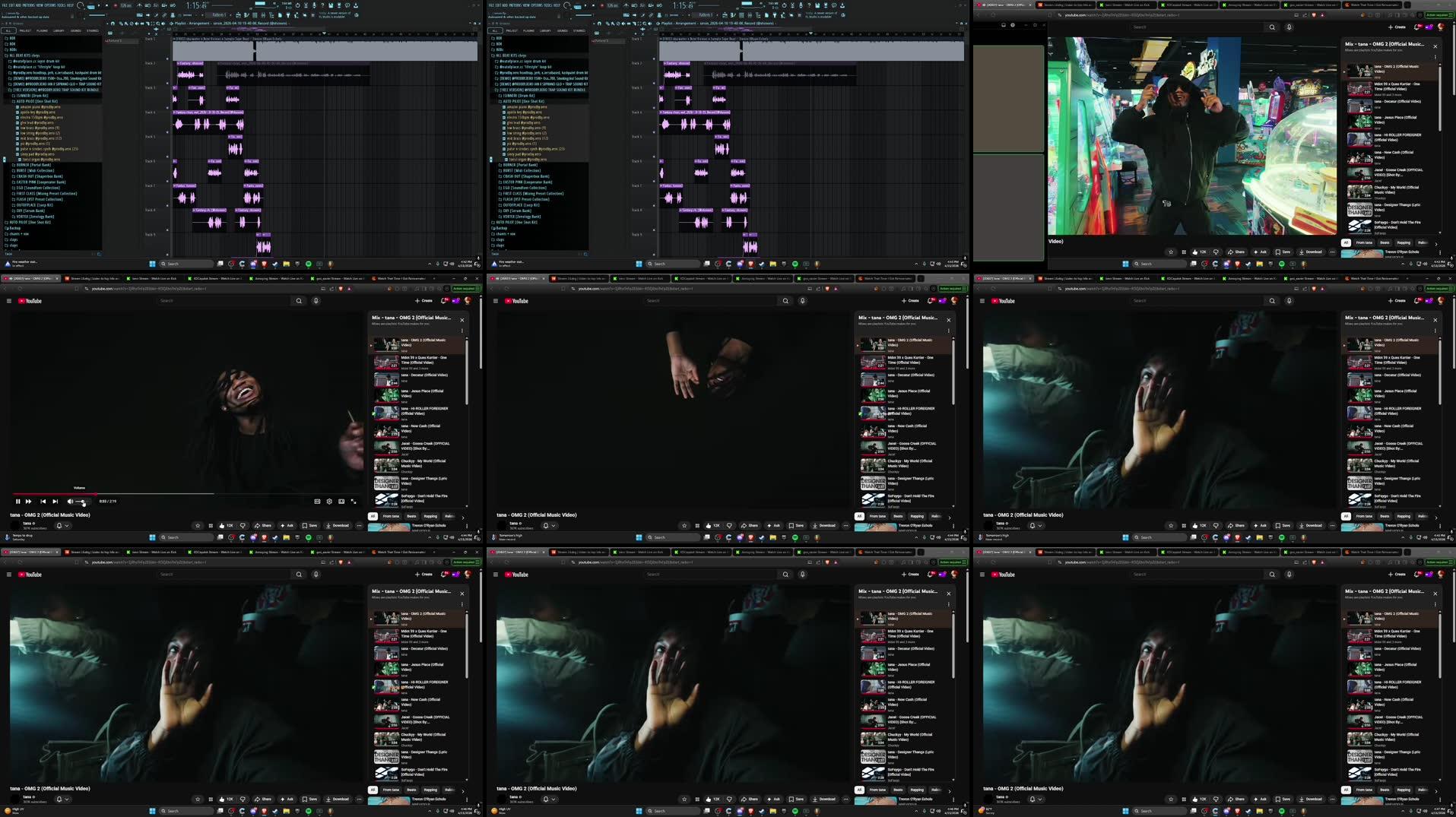Open the slice tool in the Playlist toolbar
The width and height of the screenshot is (1456, 817).
148,23
